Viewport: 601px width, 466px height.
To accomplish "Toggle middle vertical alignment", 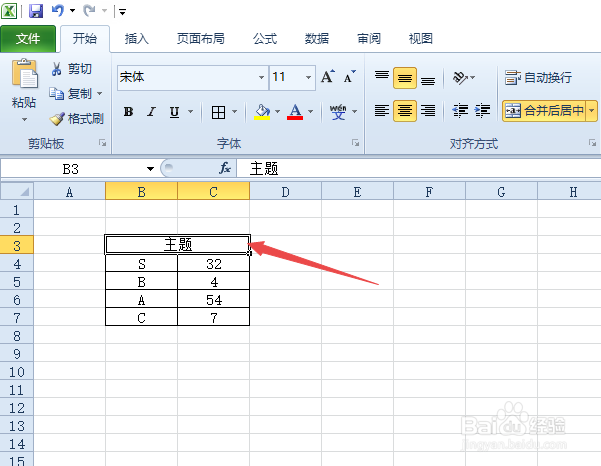I will pos(405,78).
